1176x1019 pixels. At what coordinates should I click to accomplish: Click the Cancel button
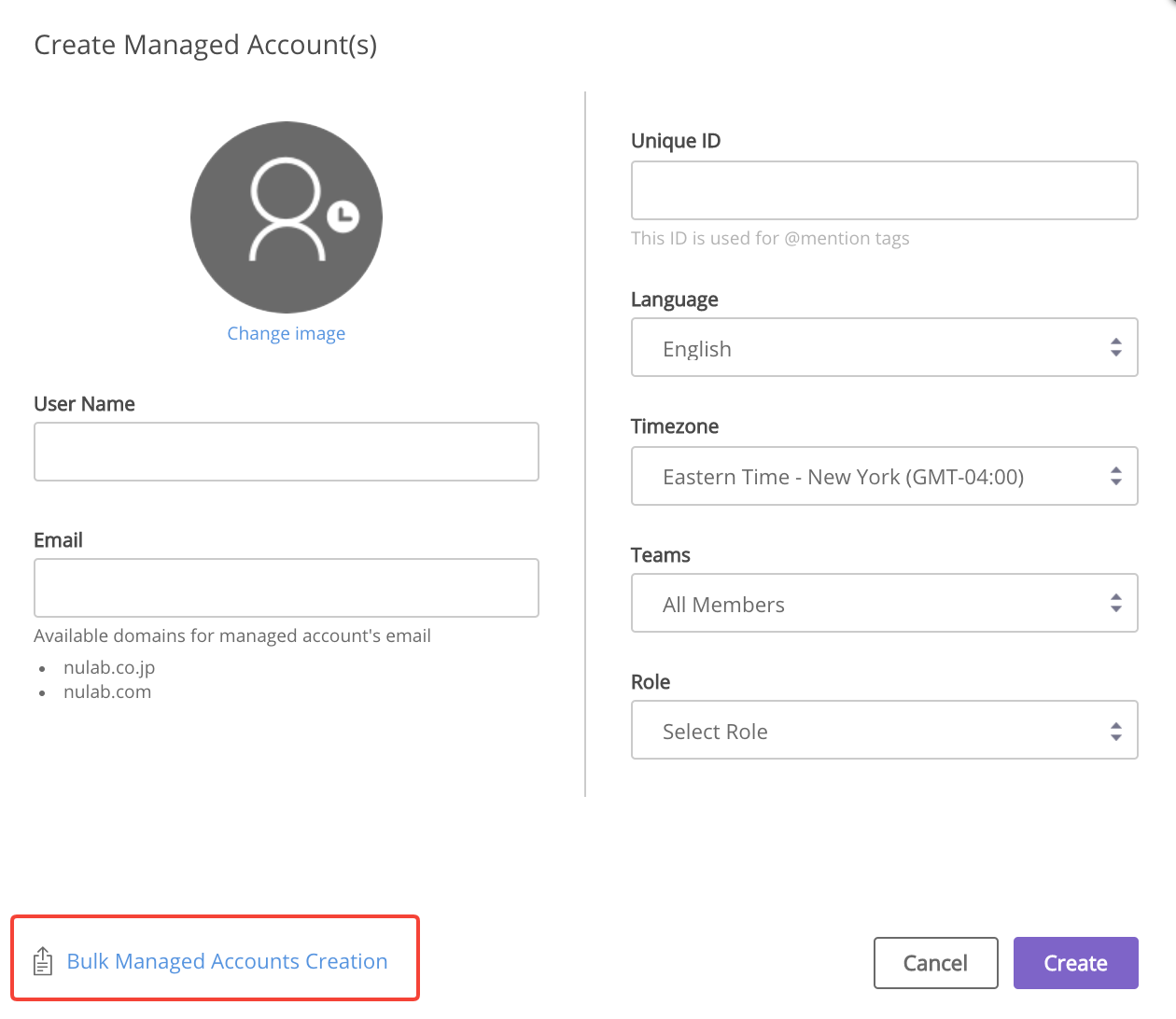pyautogui.click(x=936, y=963)
